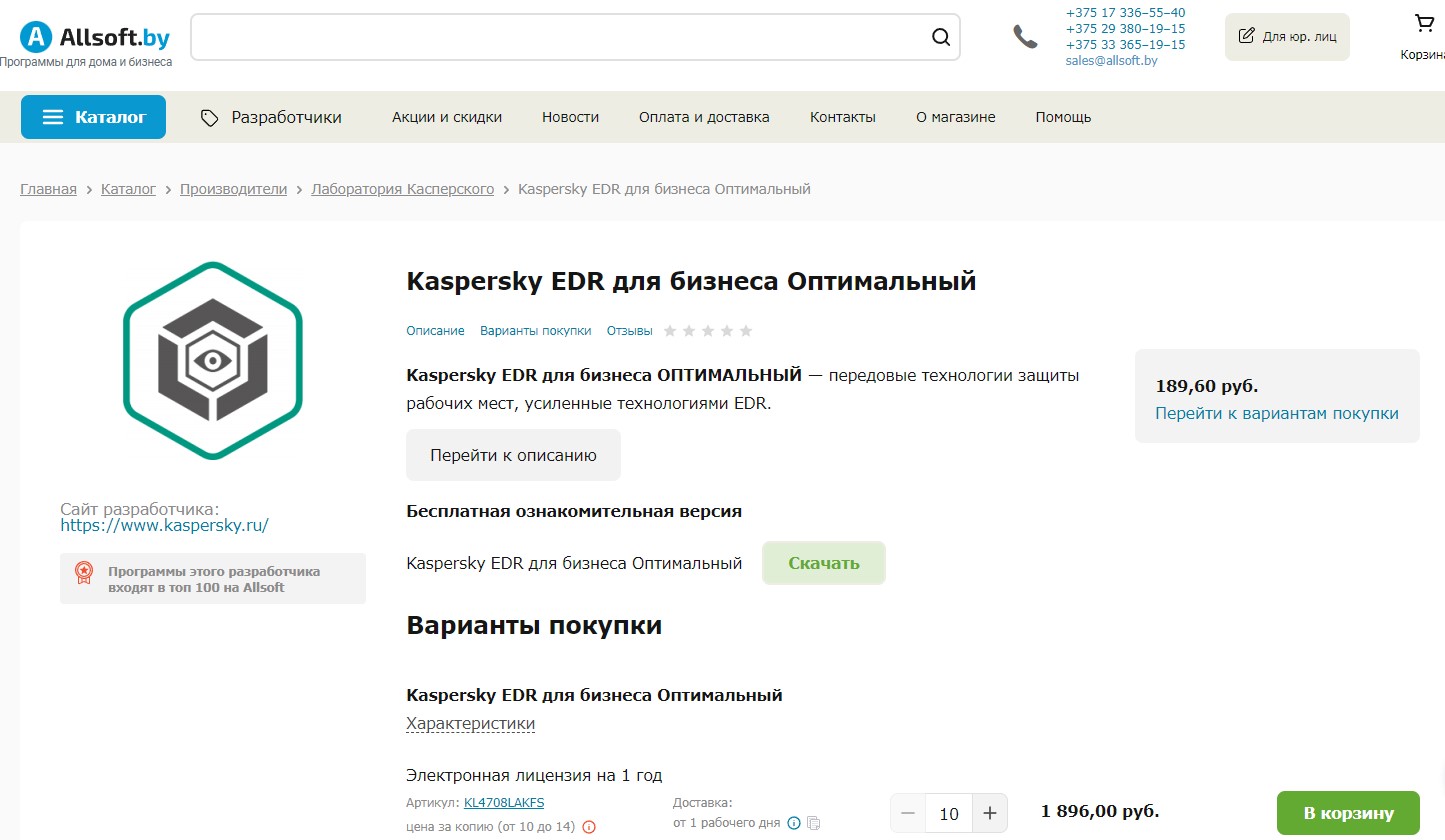Click Электронная лицензия на 1 год text
Screen dimensions: 1445x840
534,775
